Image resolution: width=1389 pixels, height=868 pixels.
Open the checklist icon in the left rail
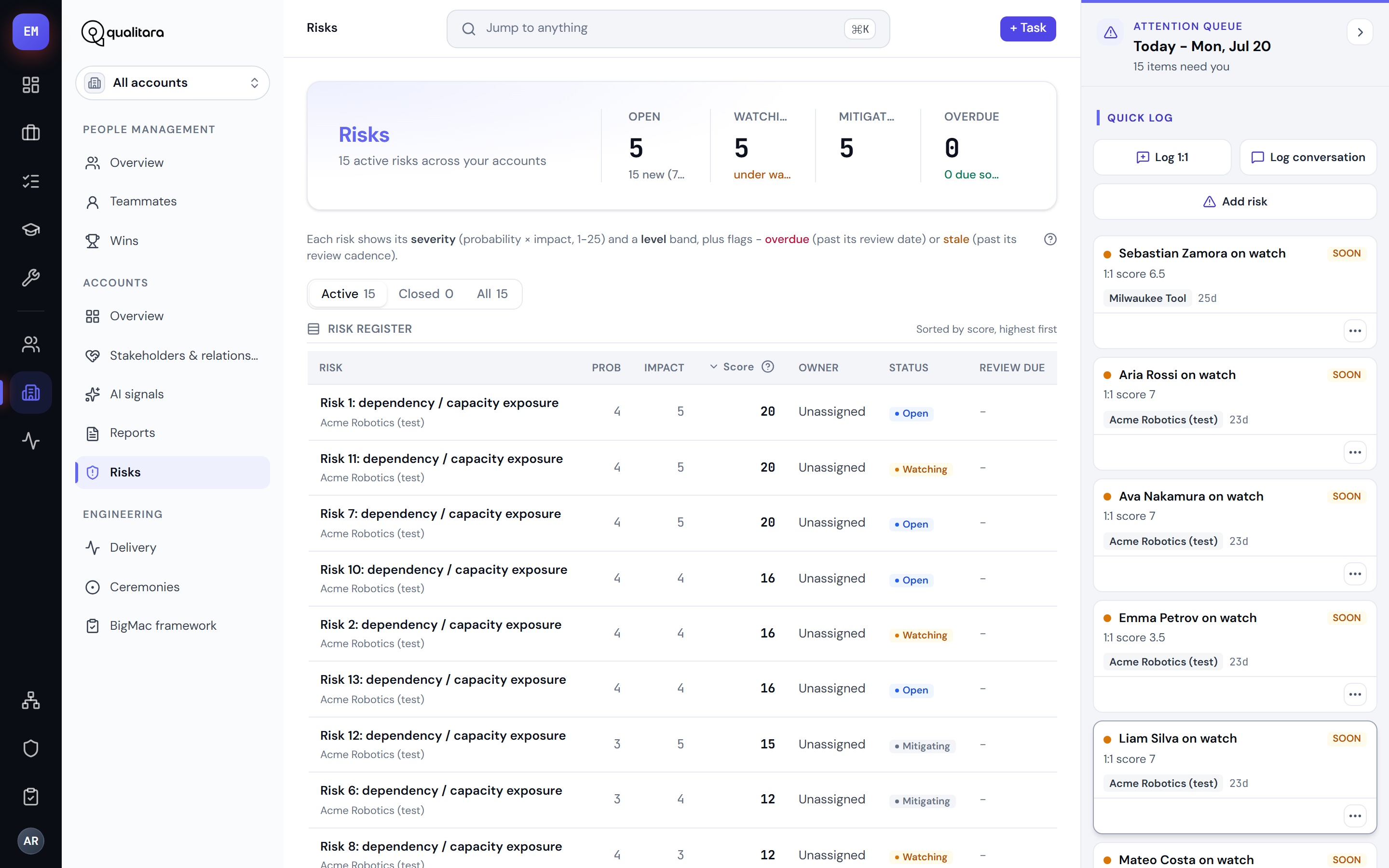click(31, 181)
